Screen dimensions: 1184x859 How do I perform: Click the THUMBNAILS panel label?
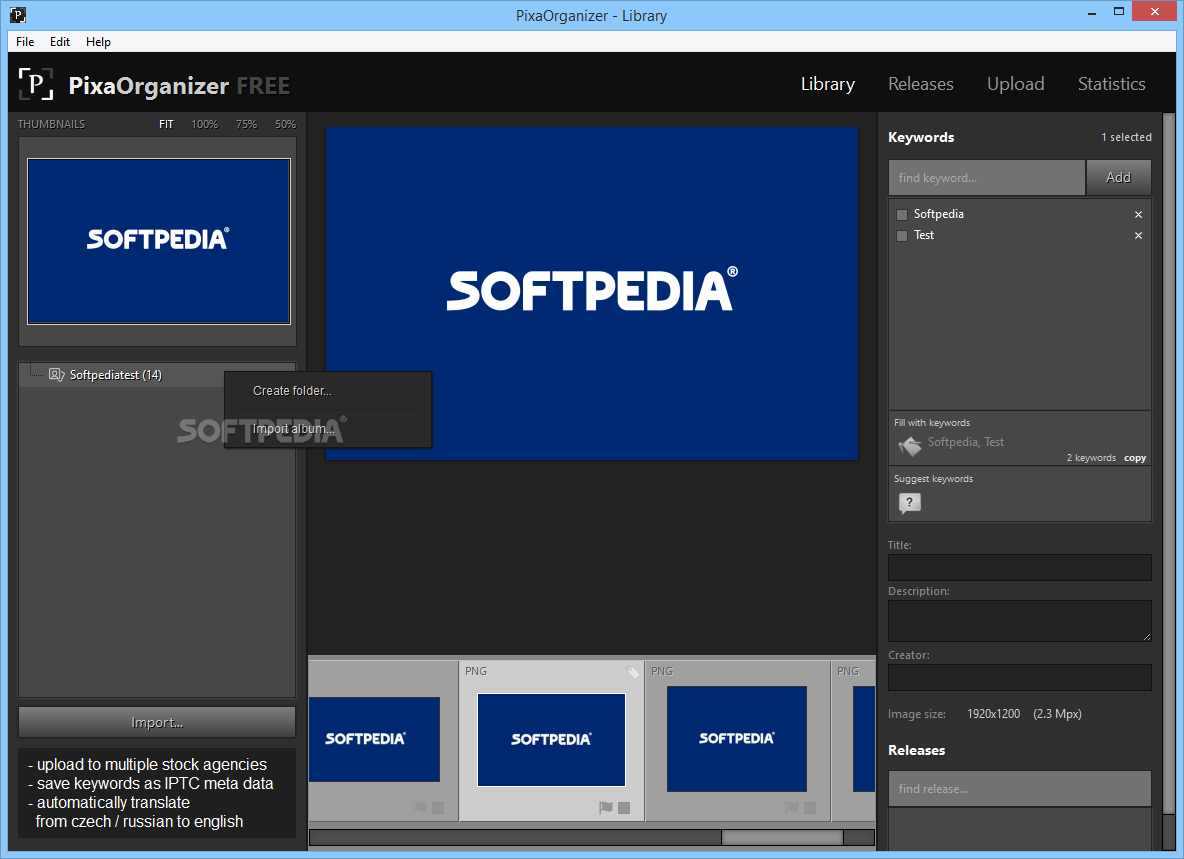tap(51, 124)
